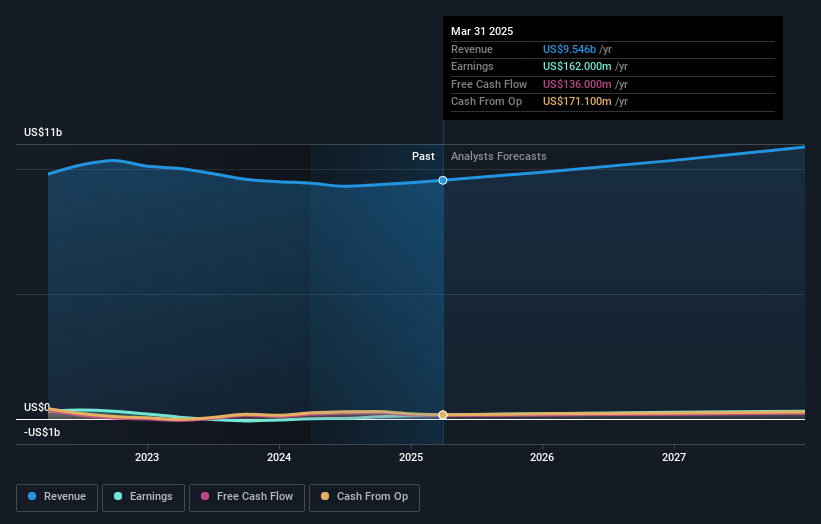Toggle the Revenue legend button

(x=57, y=497)
